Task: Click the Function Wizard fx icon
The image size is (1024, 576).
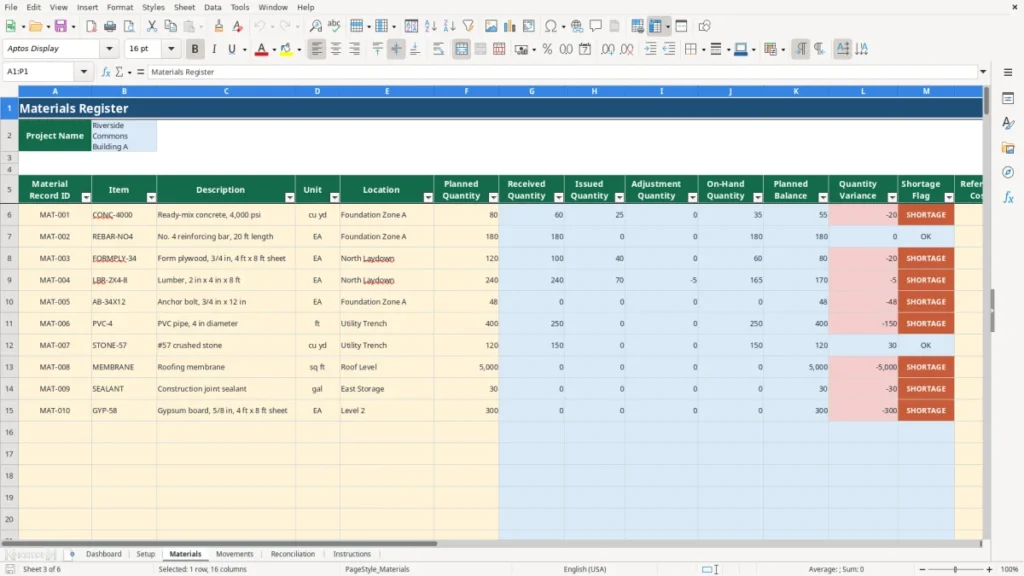Action: pos(106,72)
